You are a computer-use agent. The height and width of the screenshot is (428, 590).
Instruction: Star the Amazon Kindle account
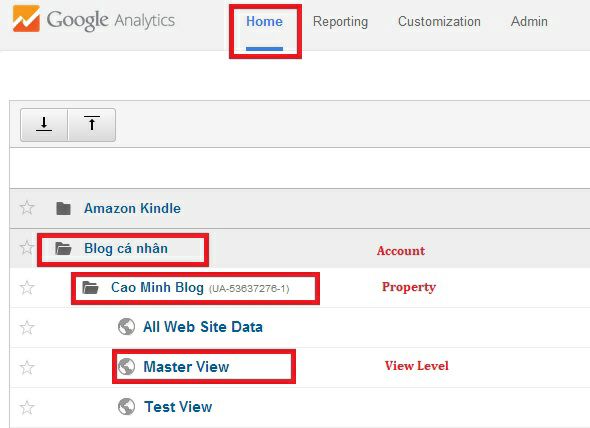click(27, 208)
